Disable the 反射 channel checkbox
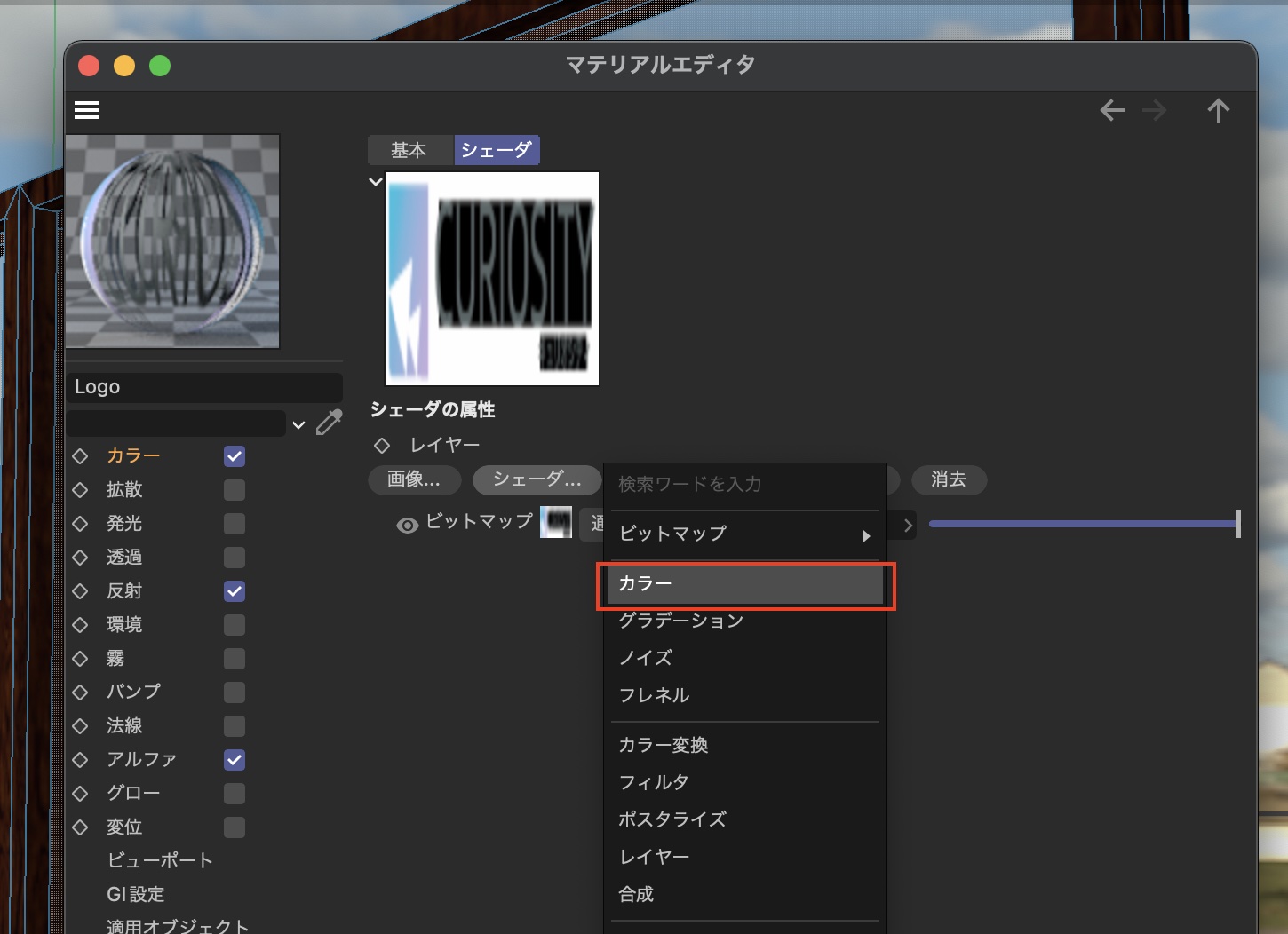The height and width of the screenshot is (934, 1288). point(235,591)
